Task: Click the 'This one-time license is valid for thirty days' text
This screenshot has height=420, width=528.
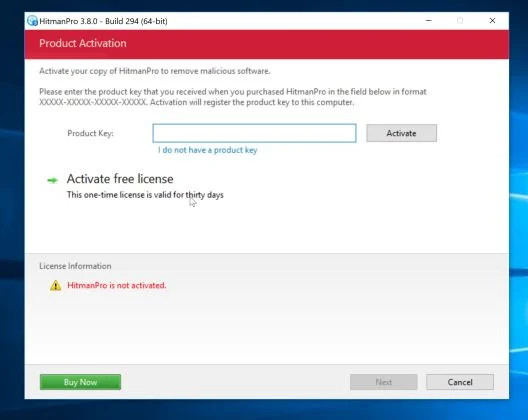Action: pyautogui.click(x=145, y=195)
